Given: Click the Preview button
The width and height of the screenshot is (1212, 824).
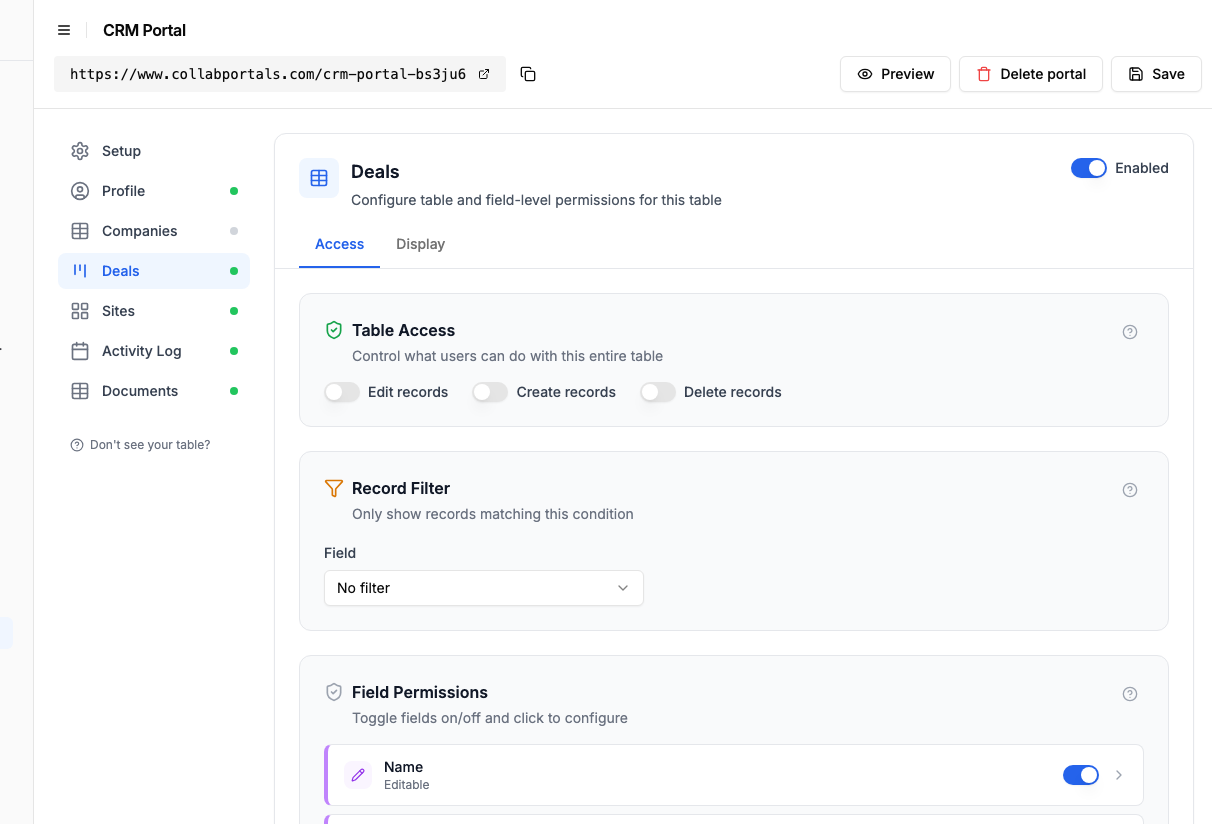Looking at the screenshot, I should 895,74.
